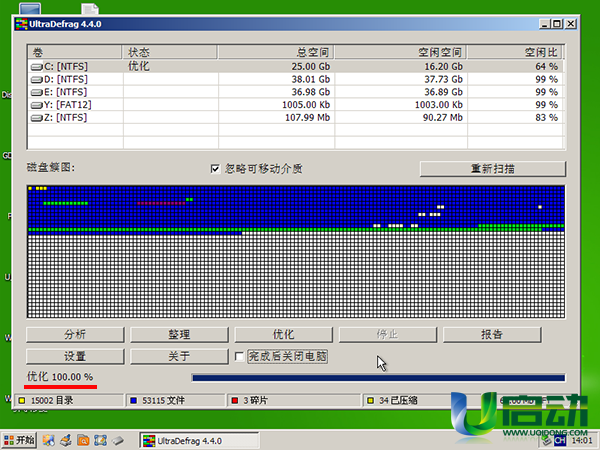Click the system tray icon left of CH
The image size is (600, 450).
tap(547, 440)
